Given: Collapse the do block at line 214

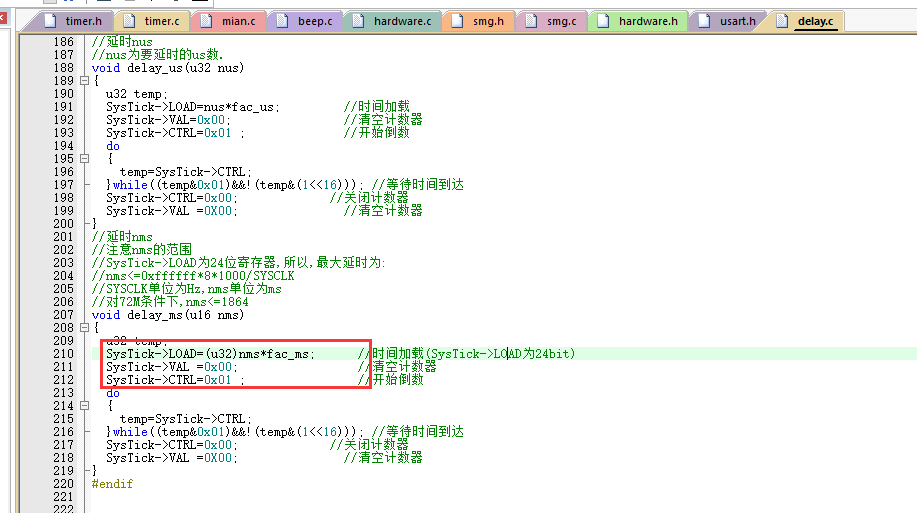Looking at the screenshot, I should click(84, 405).
